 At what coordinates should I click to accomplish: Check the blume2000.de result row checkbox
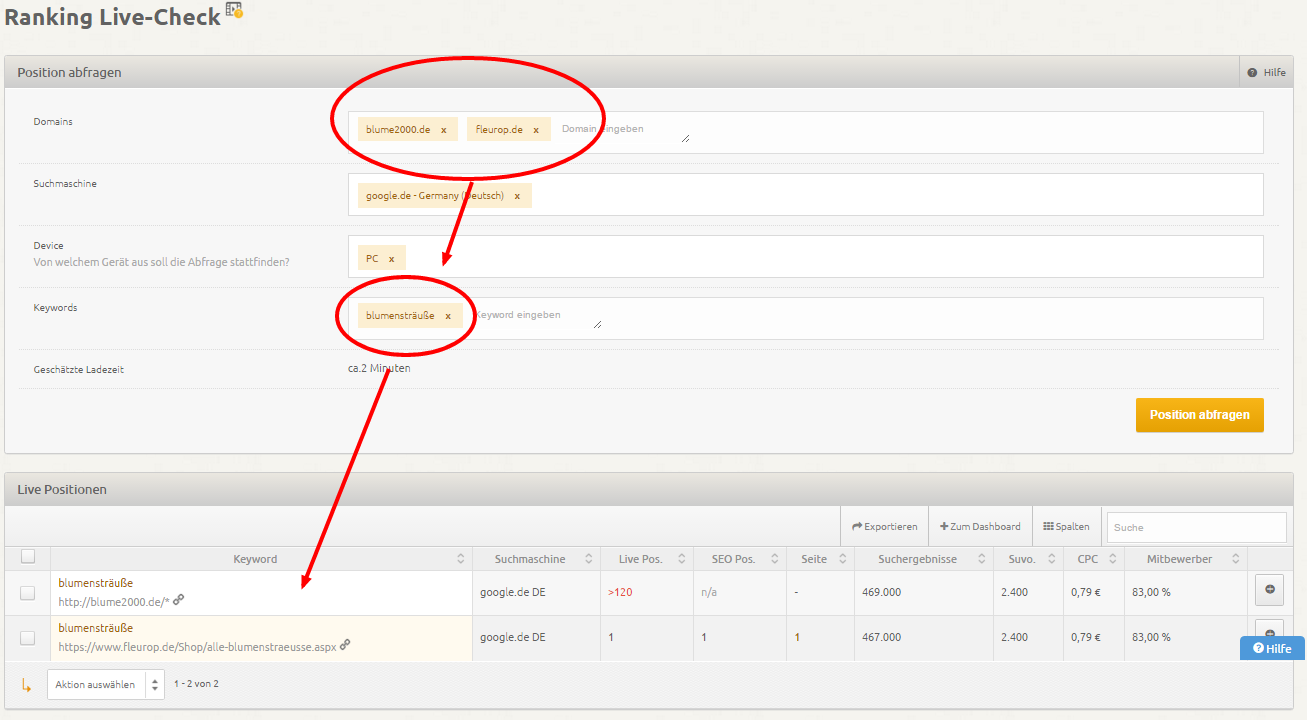pyautogui.click(x=28, y=593)
